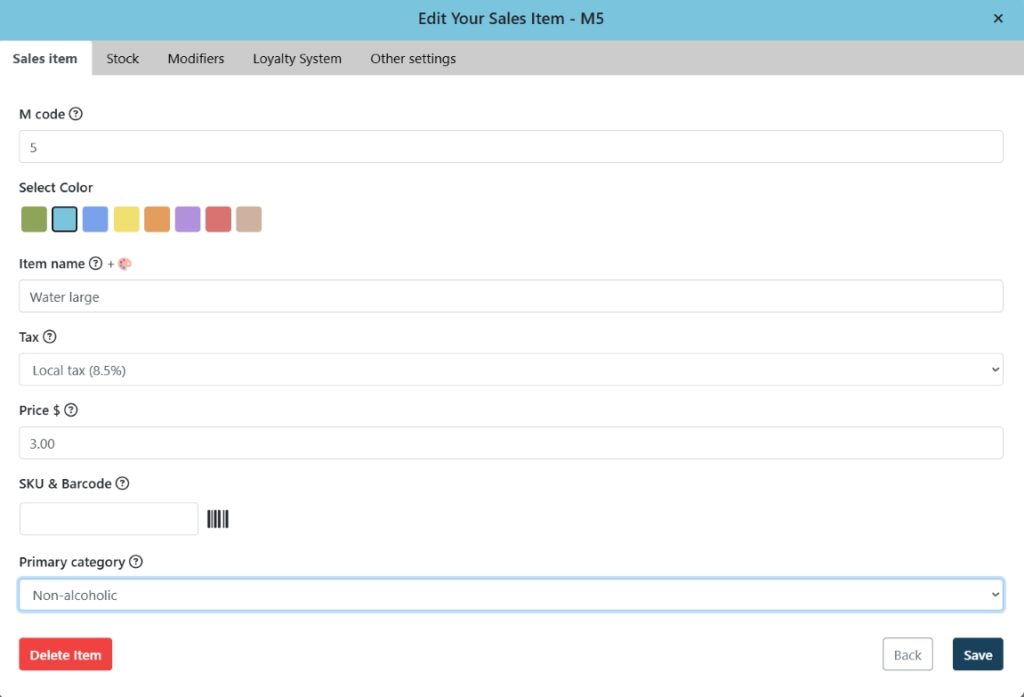
Task: Click the help icon beside Price $
Action: (x=71, y=410)
